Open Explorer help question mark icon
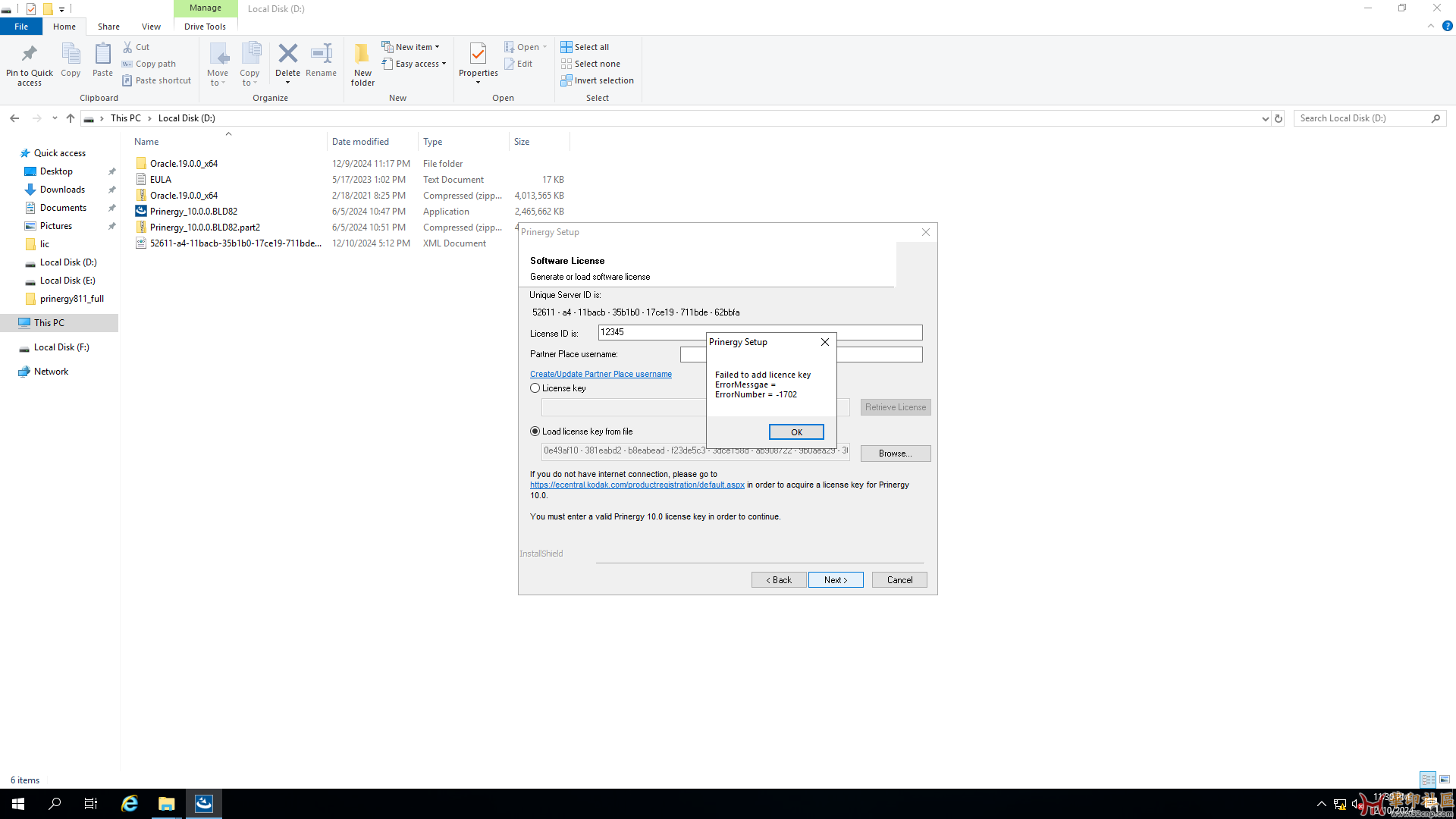Screen dimensions: 1456x819 [1447, 26]
